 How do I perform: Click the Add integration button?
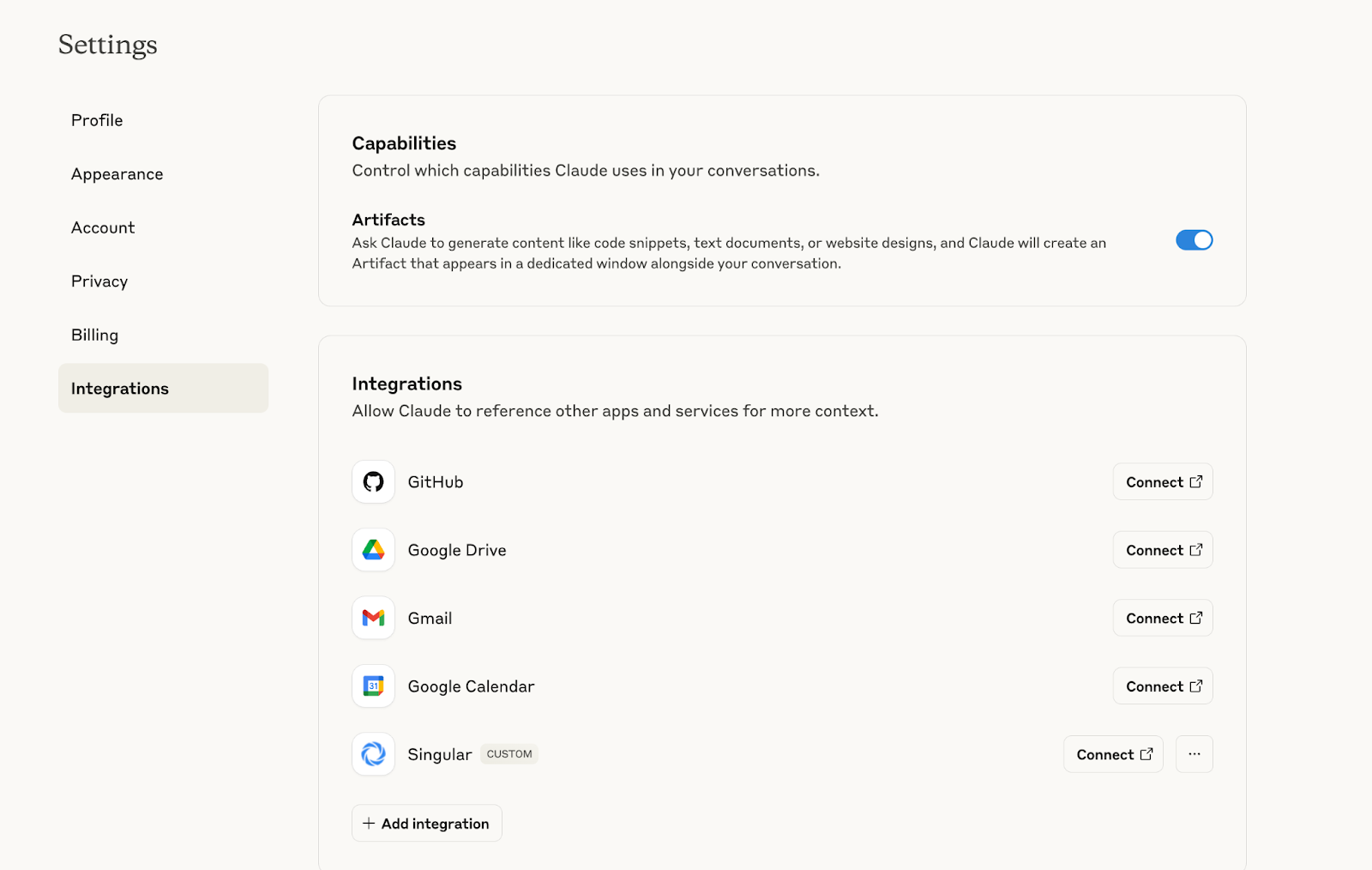(426, 824)
